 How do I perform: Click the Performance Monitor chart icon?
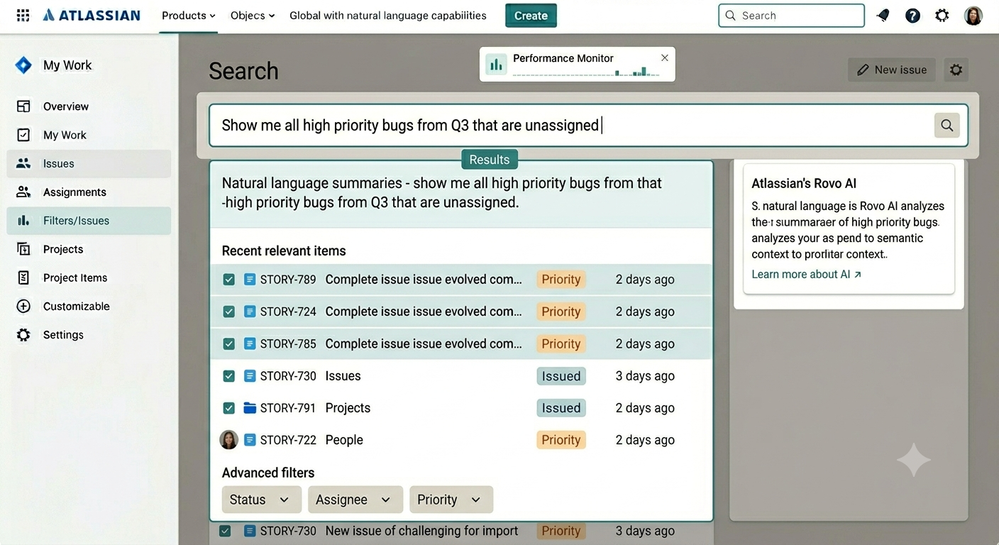[496, 64]
